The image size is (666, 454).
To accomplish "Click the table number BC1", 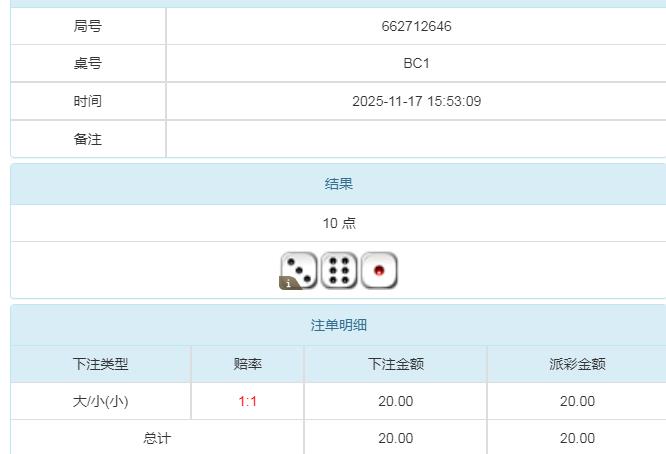I will (x=416, y=64).
